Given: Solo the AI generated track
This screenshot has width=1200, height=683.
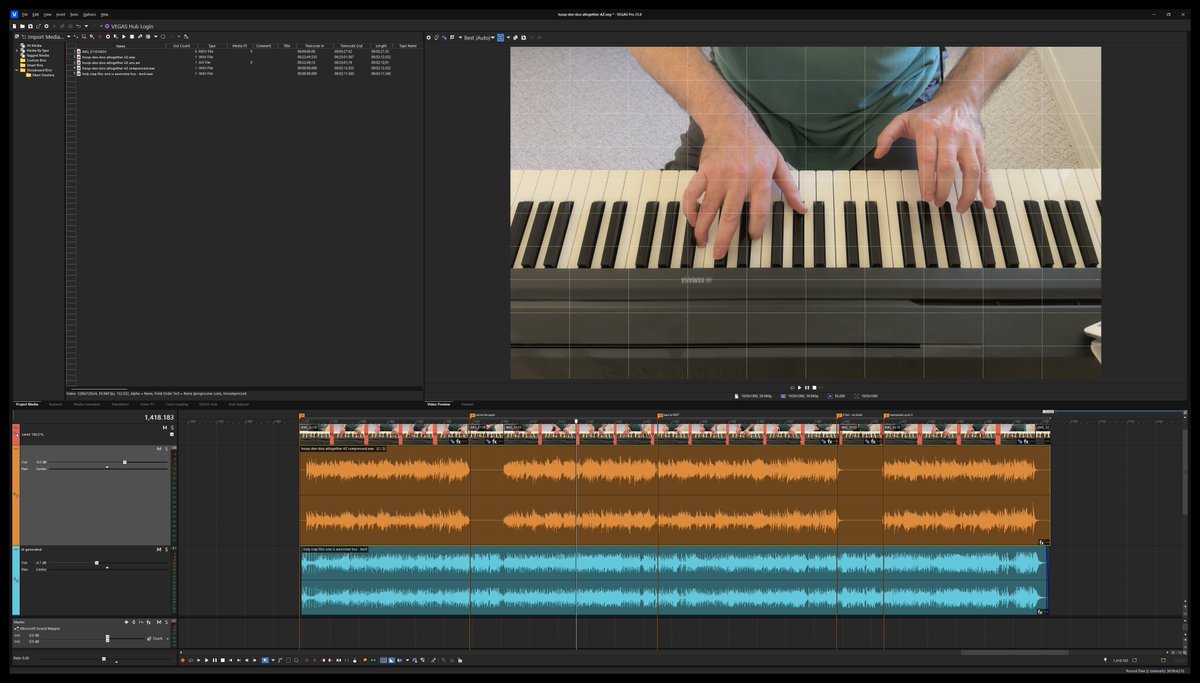Looking at the screenshot, I should click(166, 549).
